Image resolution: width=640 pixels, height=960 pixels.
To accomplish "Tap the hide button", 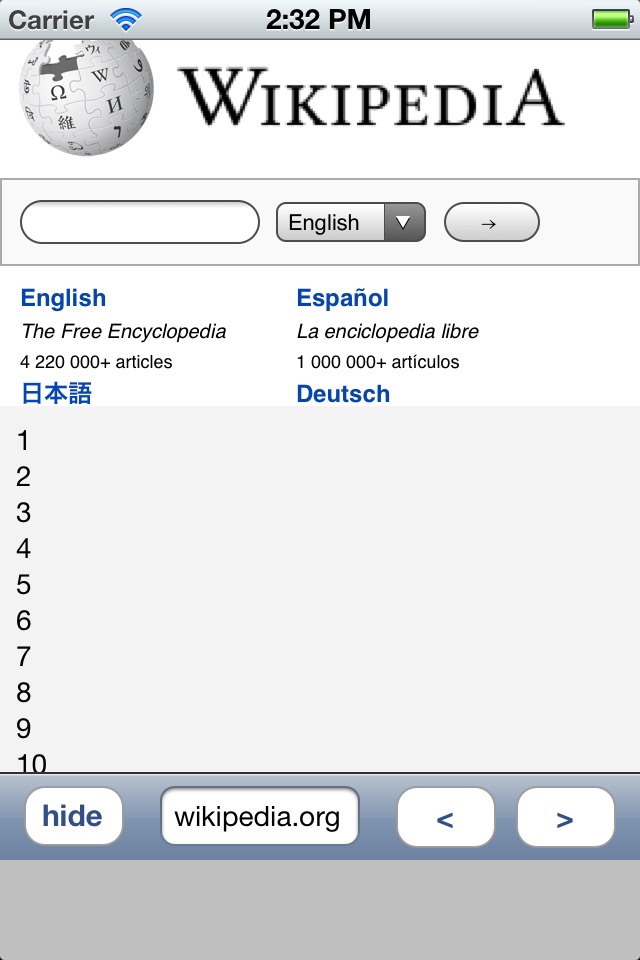I will pos(73,816).
